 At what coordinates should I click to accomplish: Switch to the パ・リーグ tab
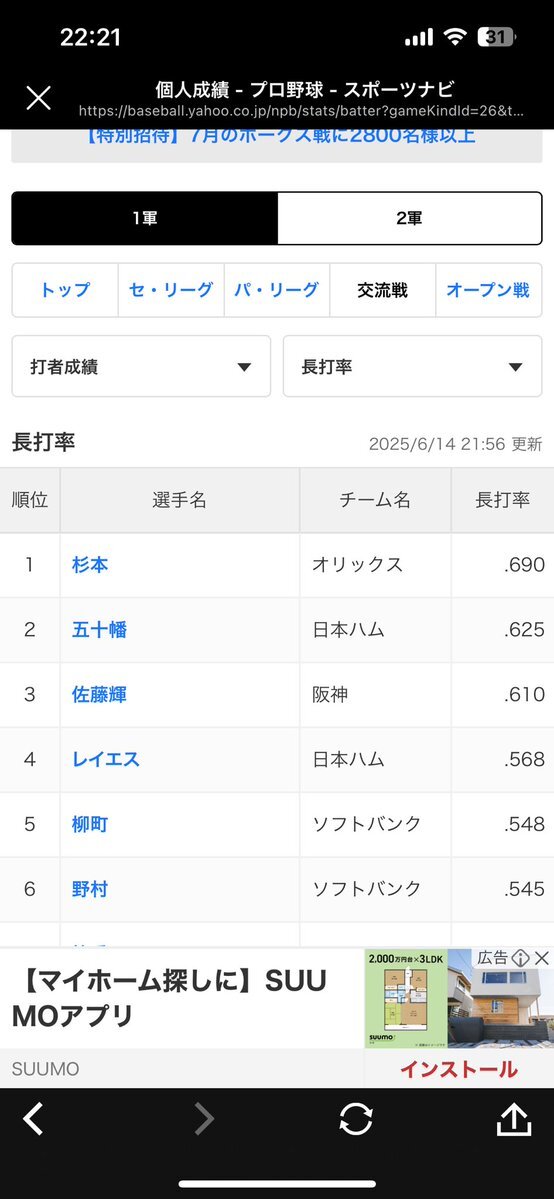276,290
